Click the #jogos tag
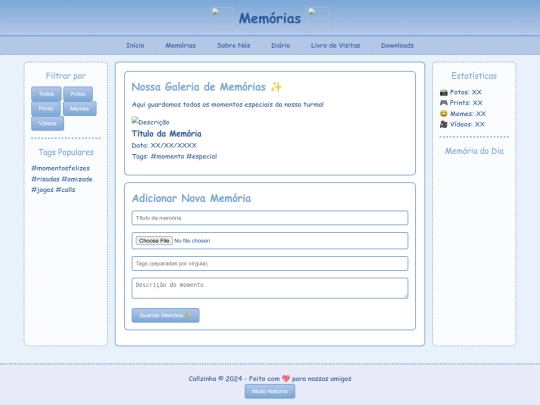This screenshot has width=540, height=405. pos(42,190)
